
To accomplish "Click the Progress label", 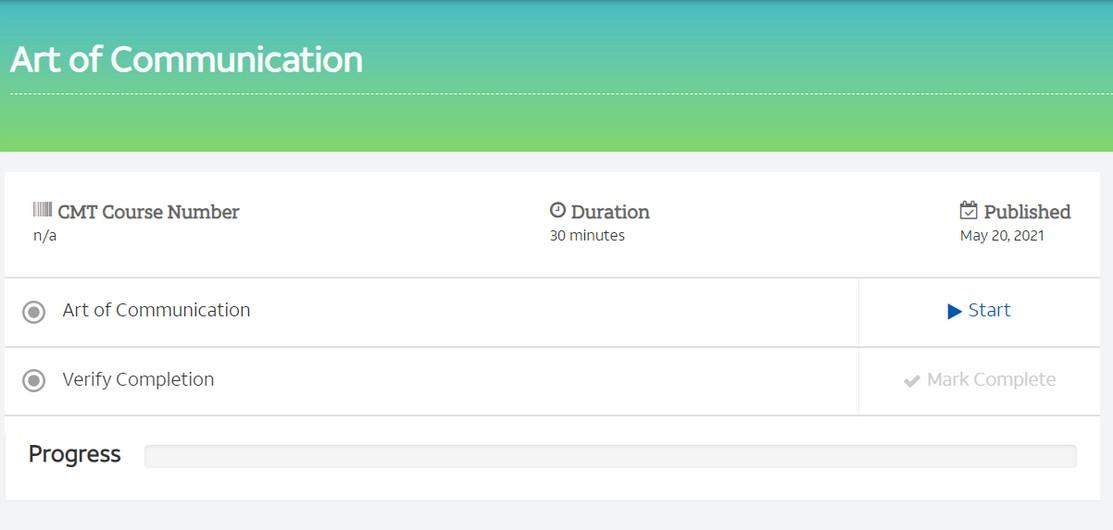I will pyautogui.click(x=75, y=454).
